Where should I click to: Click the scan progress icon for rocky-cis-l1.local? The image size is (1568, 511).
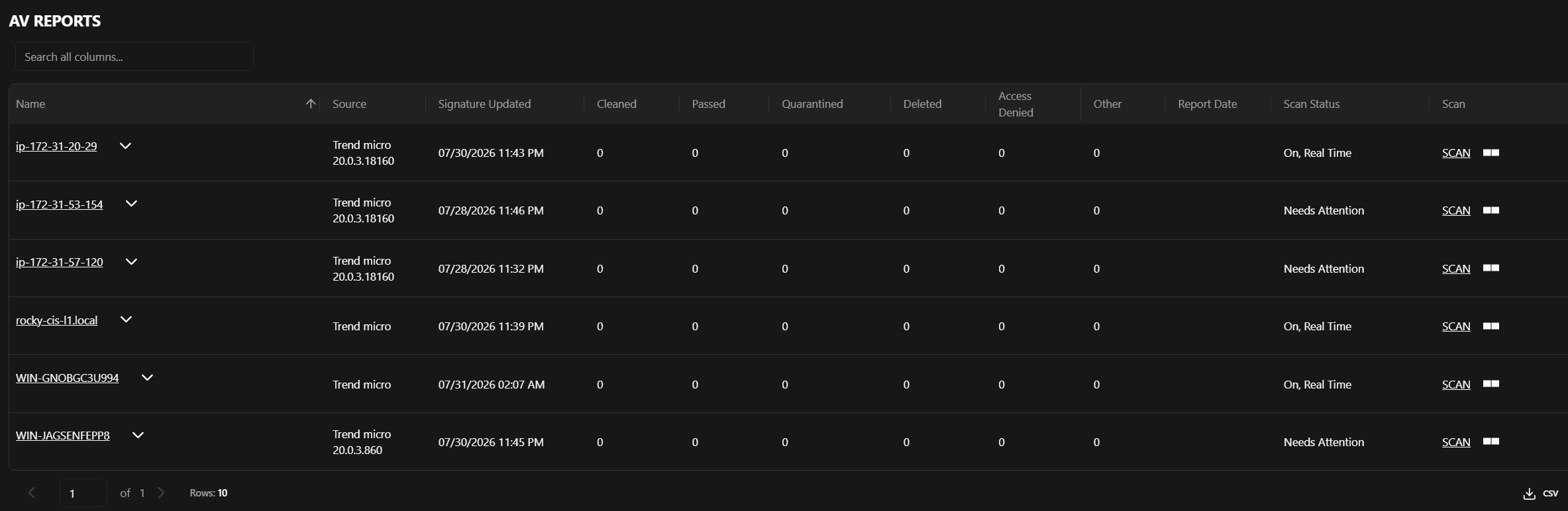point(1491,326)
